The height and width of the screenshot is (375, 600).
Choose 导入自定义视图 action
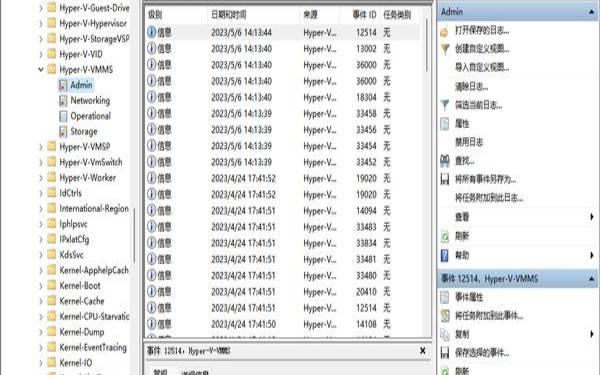click(x=482, y=68)
